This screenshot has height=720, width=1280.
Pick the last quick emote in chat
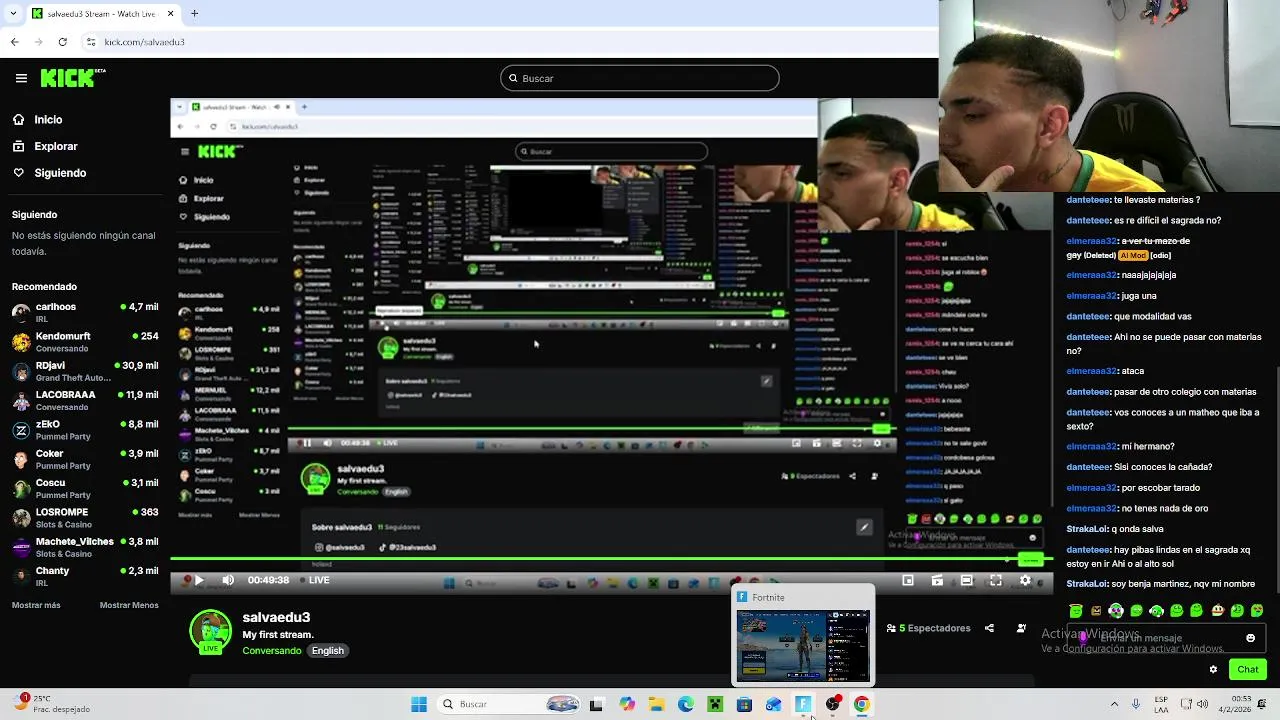tap(1257, 610)
